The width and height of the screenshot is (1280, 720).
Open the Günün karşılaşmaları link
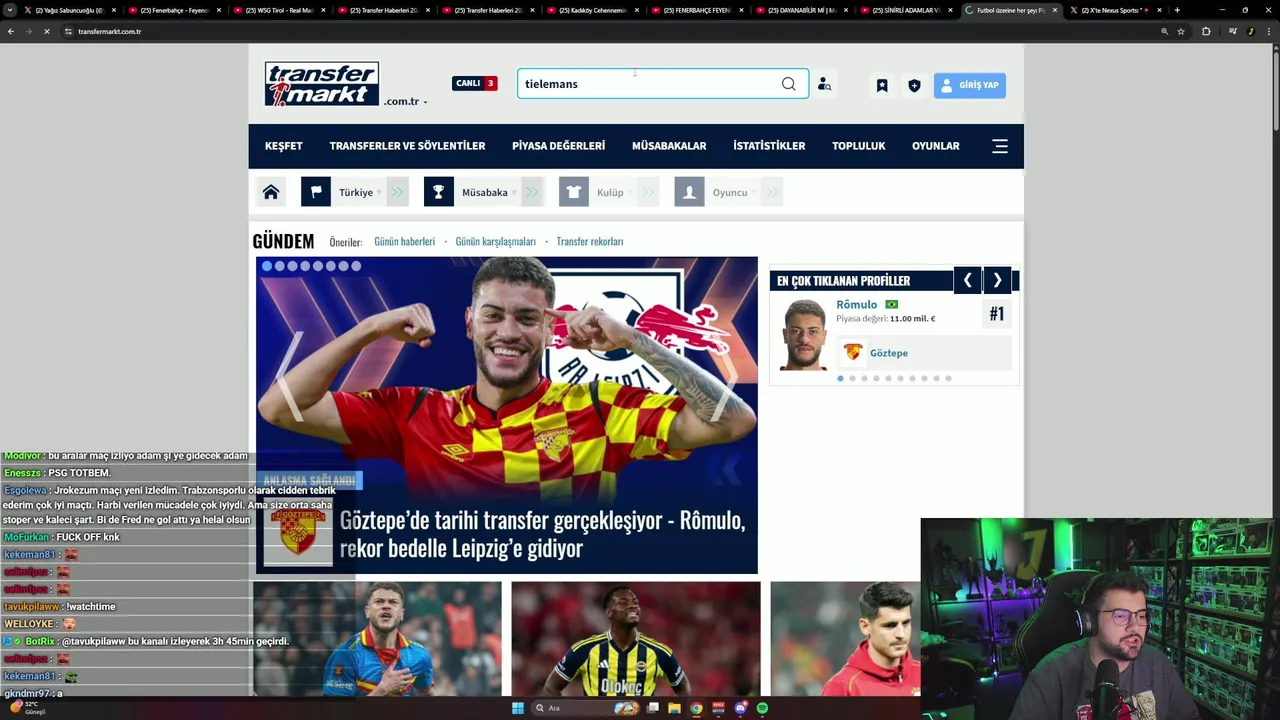click(495, 241)
